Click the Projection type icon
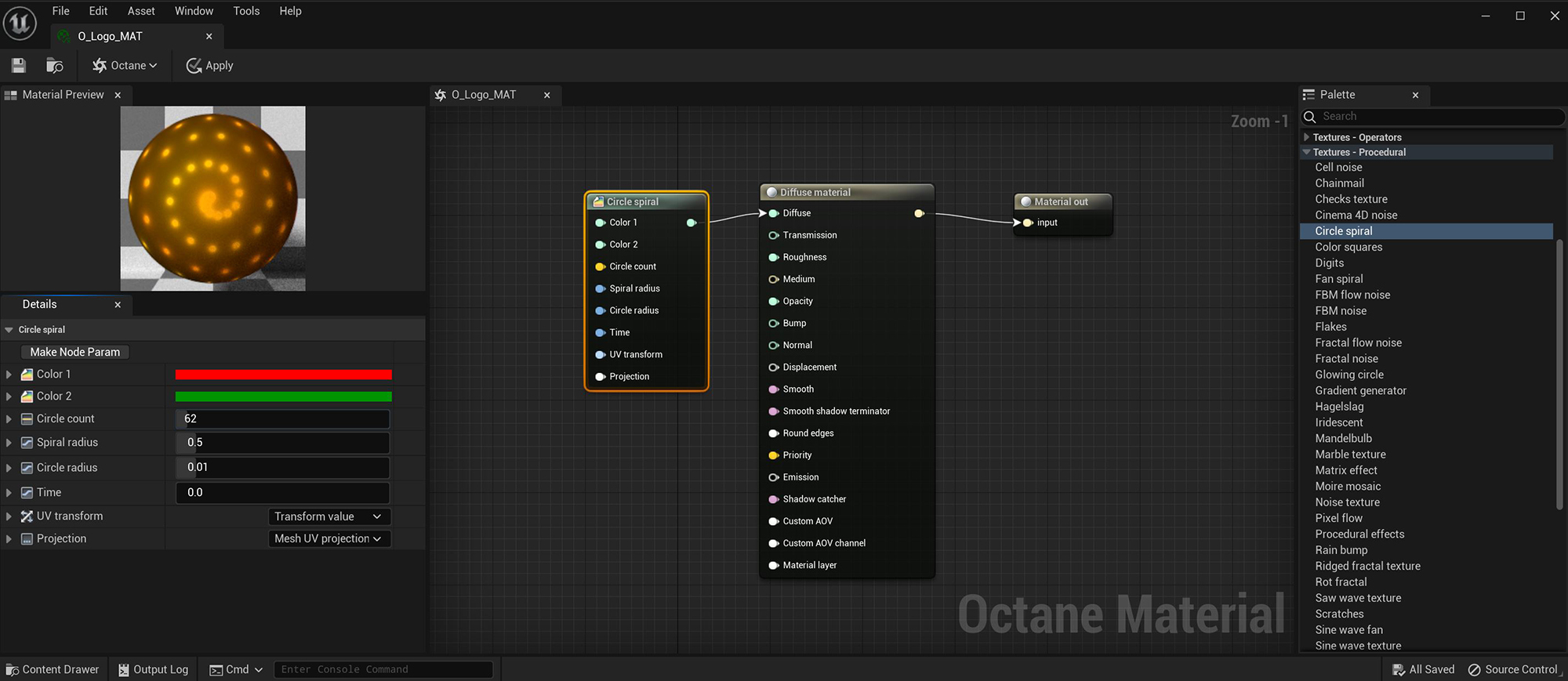 [x=27, y=539]
